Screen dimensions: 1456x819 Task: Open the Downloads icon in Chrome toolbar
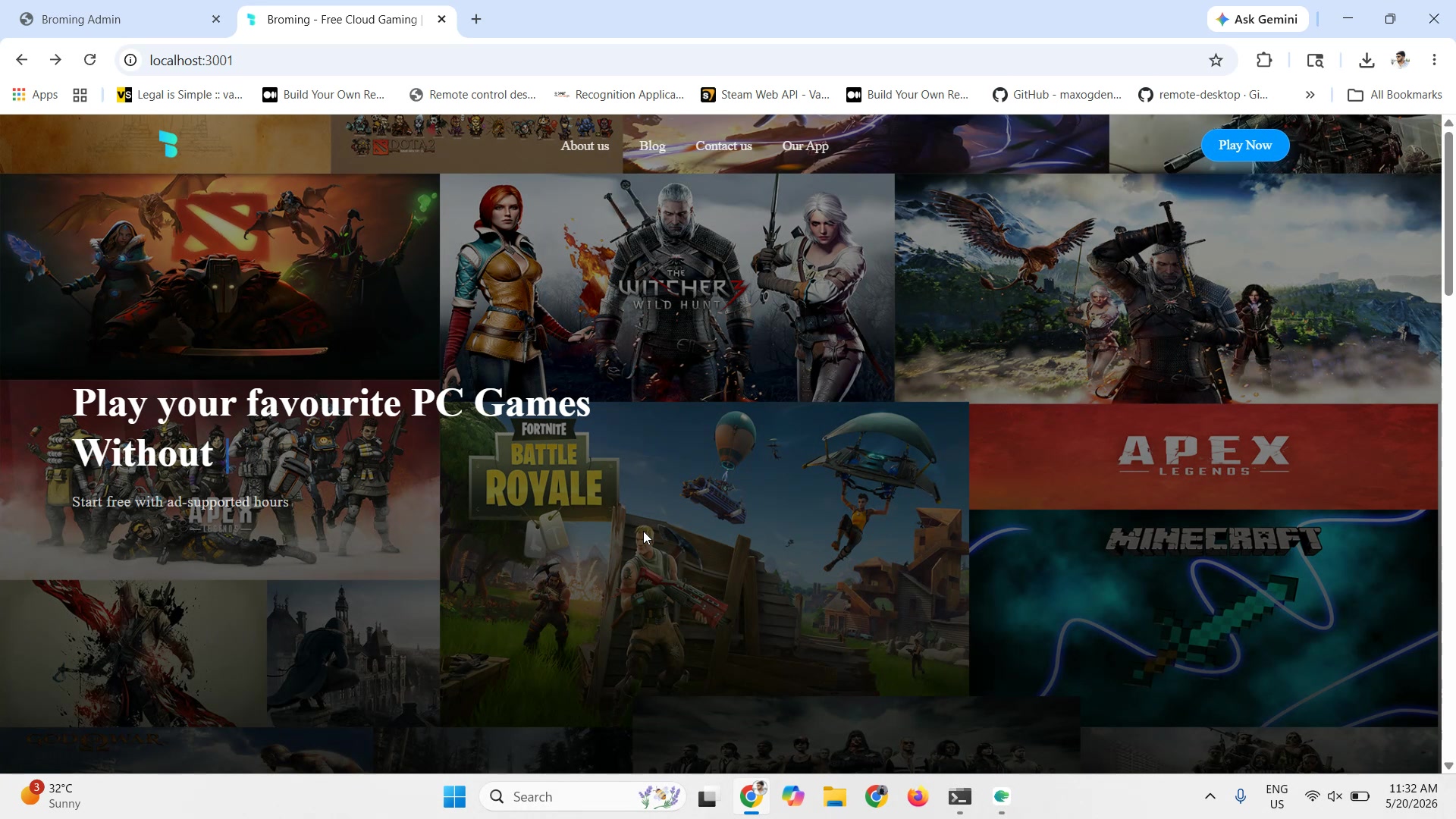(1367, 60)
